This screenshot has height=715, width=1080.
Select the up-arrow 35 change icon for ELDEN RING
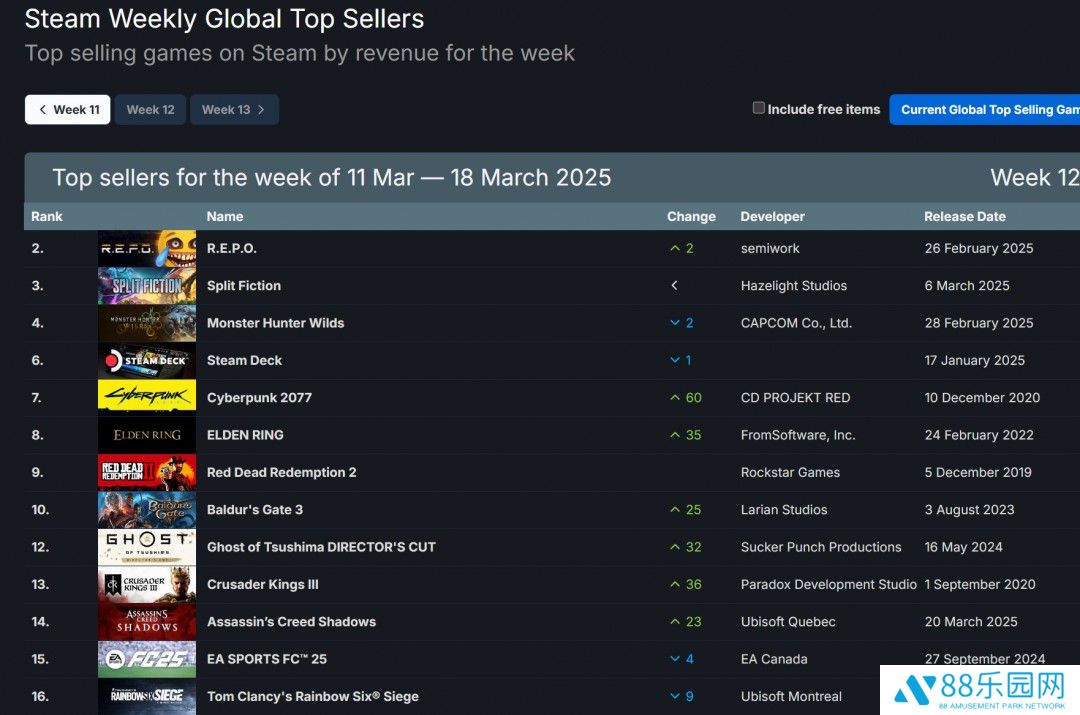675,435
